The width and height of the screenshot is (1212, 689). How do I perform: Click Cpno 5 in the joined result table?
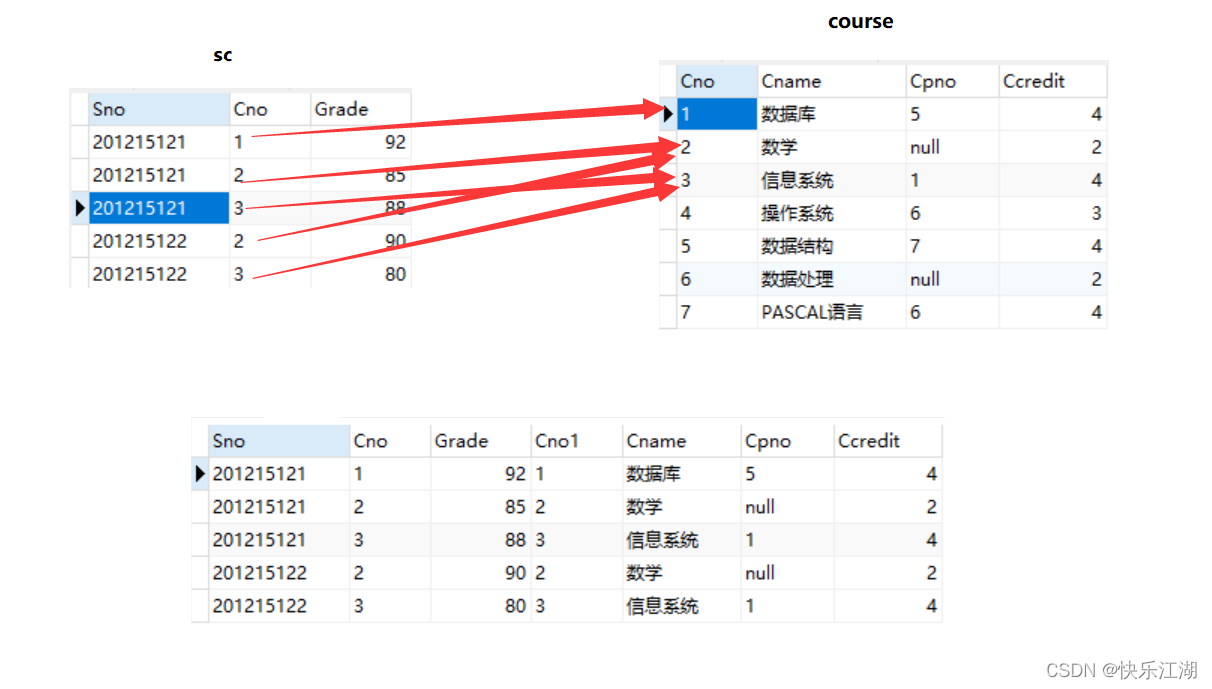(x=787, y=474)
